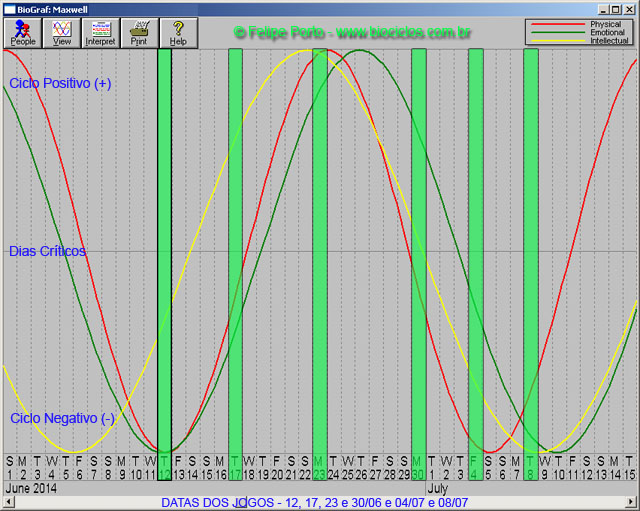Select the highlighted June 30 game date
The width and height of the screenshot is (640, 511).
419,264
